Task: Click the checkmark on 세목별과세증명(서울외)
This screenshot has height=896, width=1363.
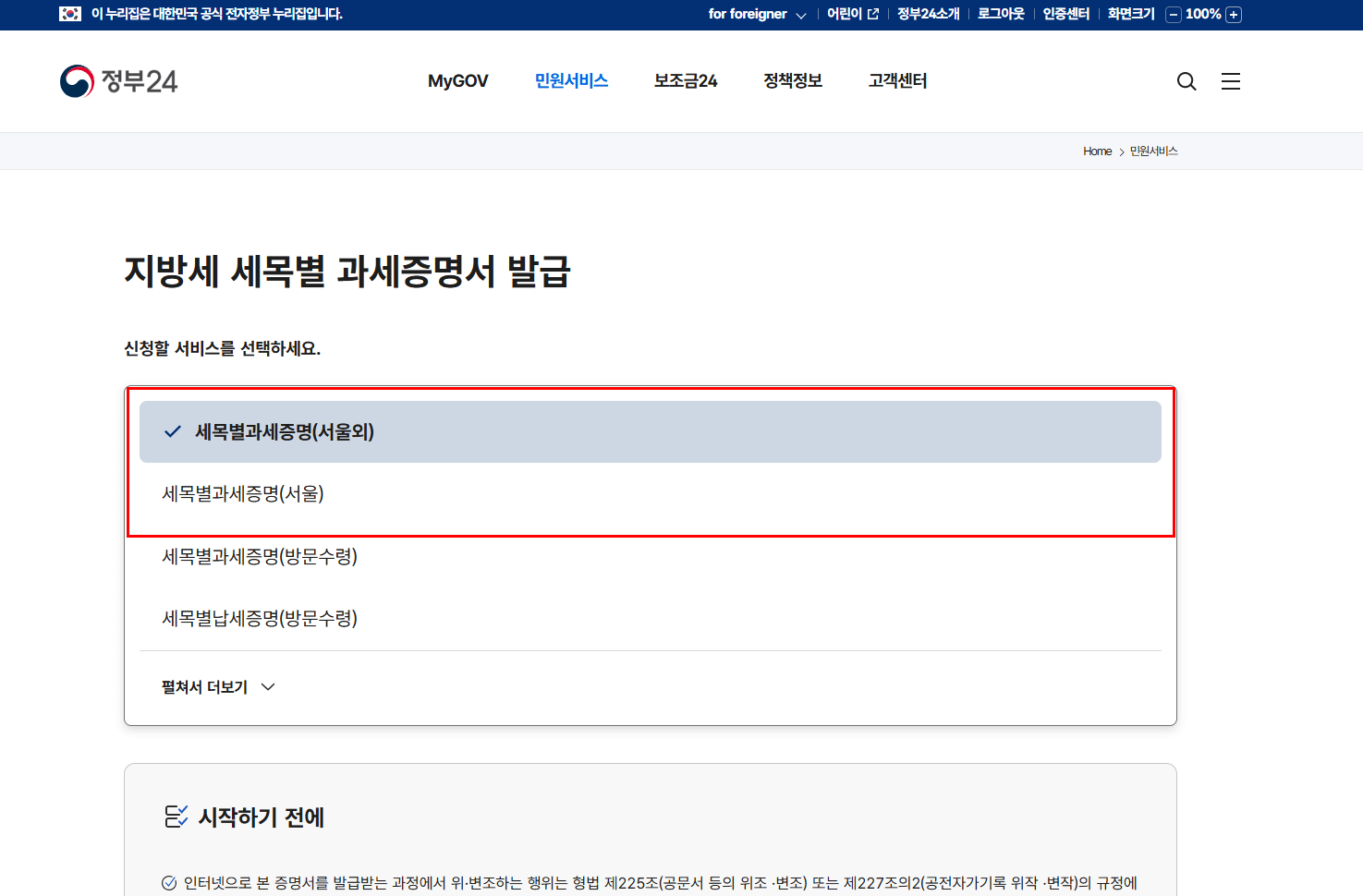Action: point(172,430)
